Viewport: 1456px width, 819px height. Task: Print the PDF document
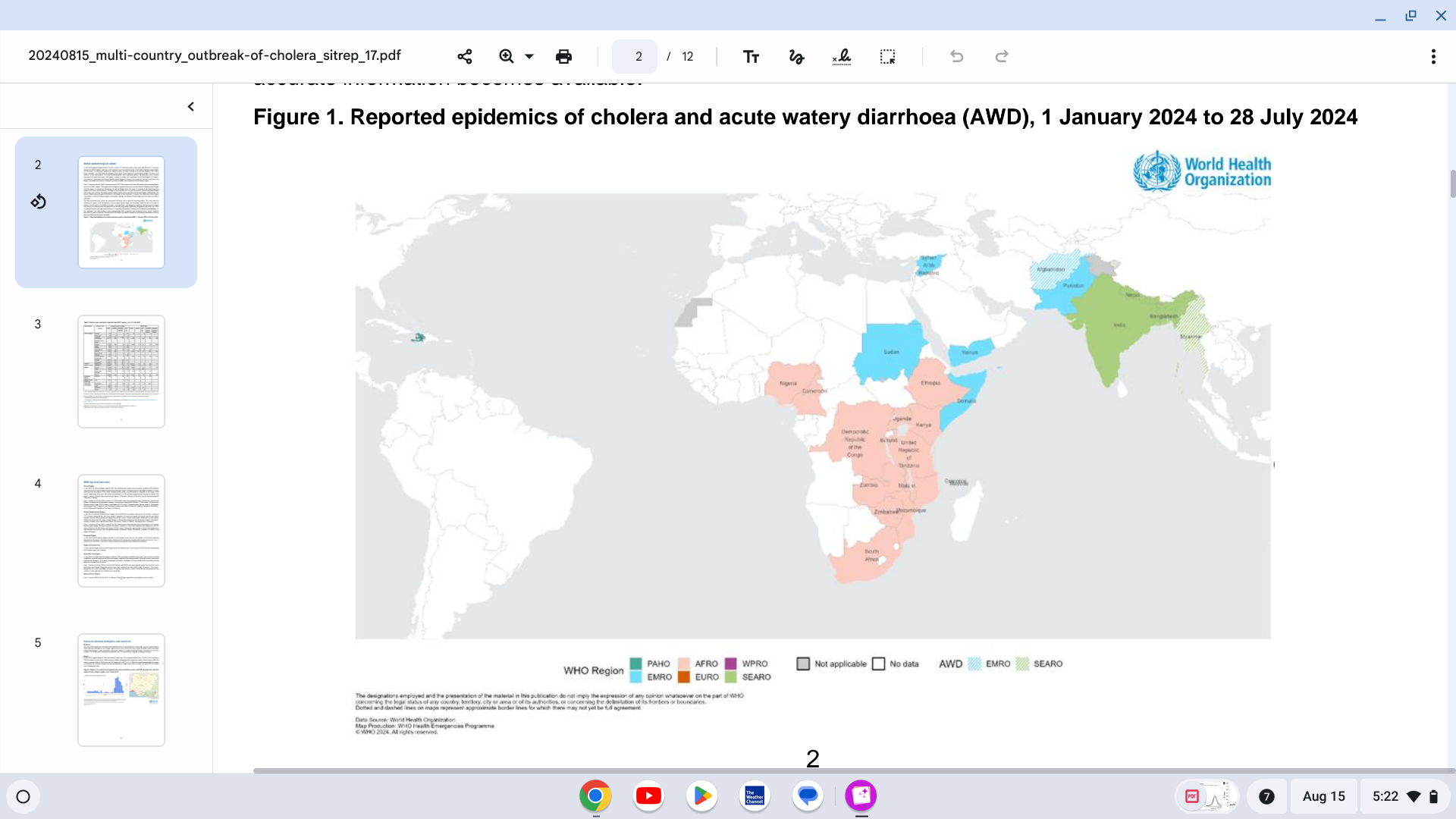tap(563, 56)
